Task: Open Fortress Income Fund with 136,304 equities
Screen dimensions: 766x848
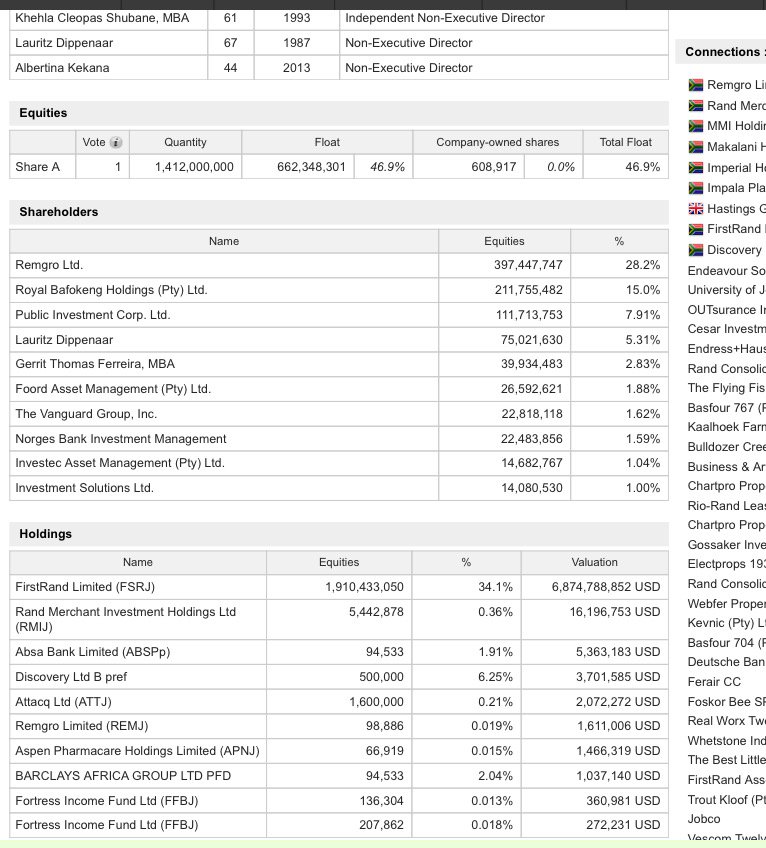Action: click(x=107, y=800)
